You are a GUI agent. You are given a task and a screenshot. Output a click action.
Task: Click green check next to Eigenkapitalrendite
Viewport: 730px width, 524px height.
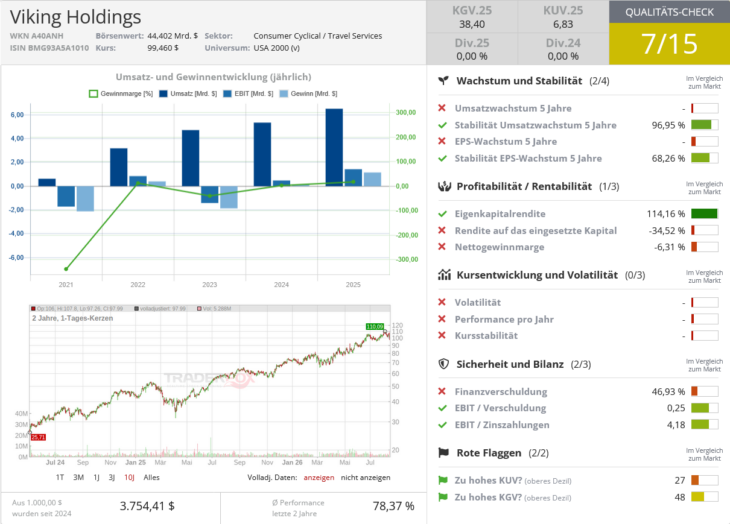coord(442,214)
